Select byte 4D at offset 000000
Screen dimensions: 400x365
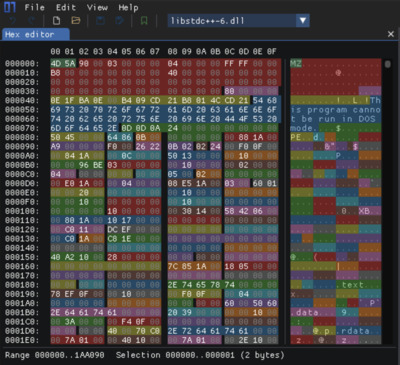point(55,63)
